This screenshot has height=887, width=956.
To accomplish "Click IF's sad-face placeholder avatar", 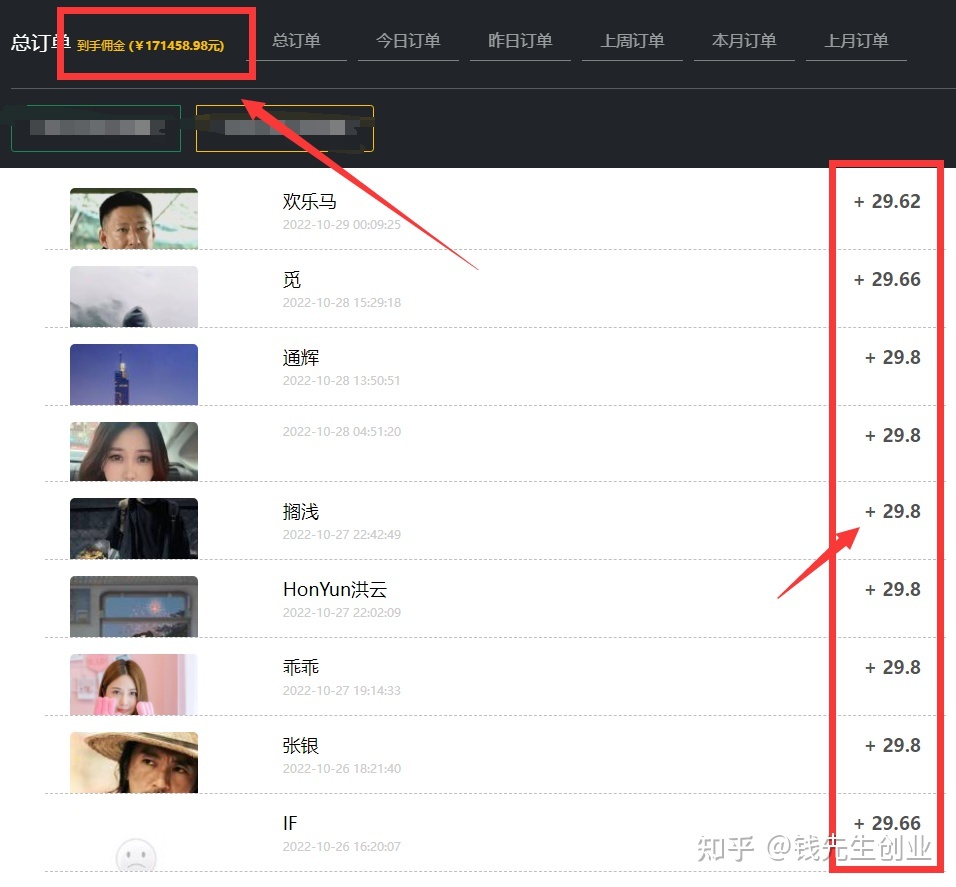I will click(135, 854).
